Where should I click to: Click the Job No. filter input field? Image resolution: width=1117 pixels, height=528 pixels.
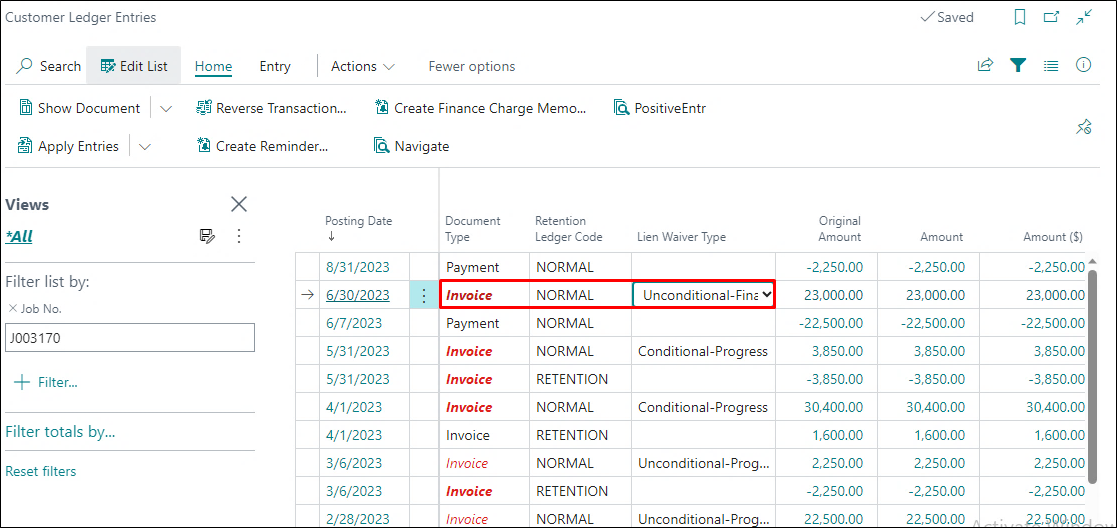(130, 338)
